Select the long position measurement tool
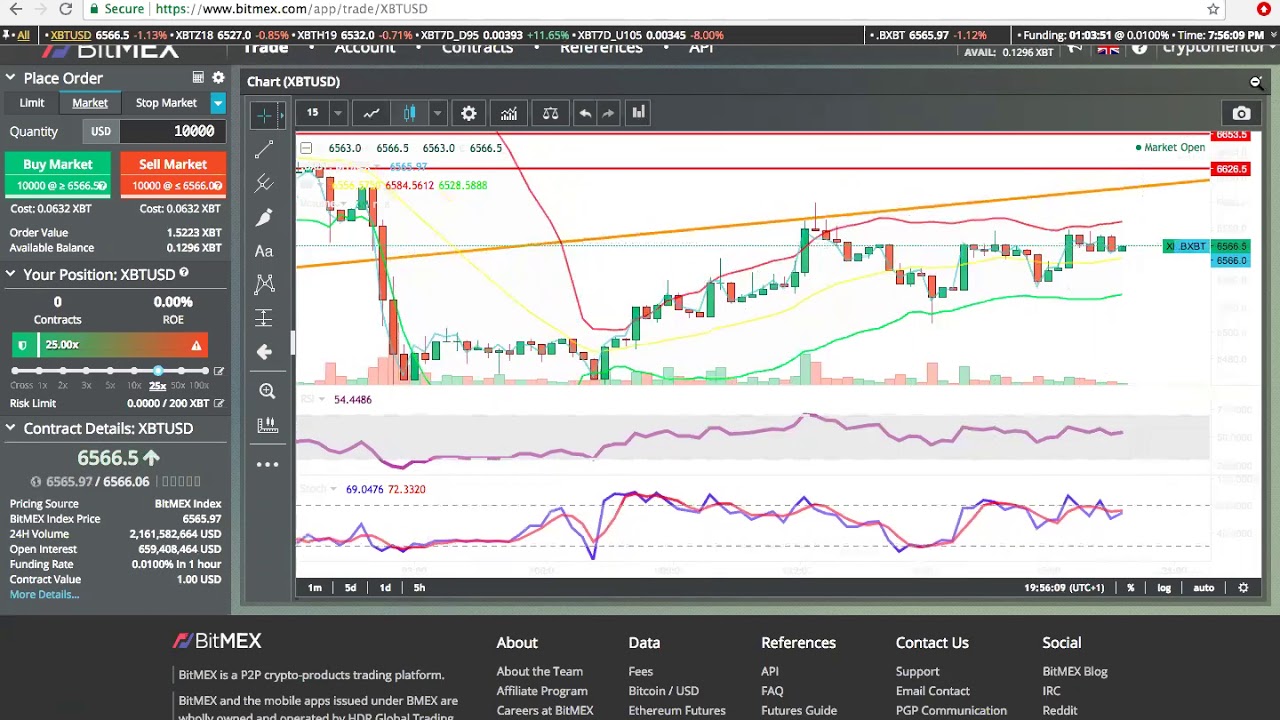 click(264, 318)
